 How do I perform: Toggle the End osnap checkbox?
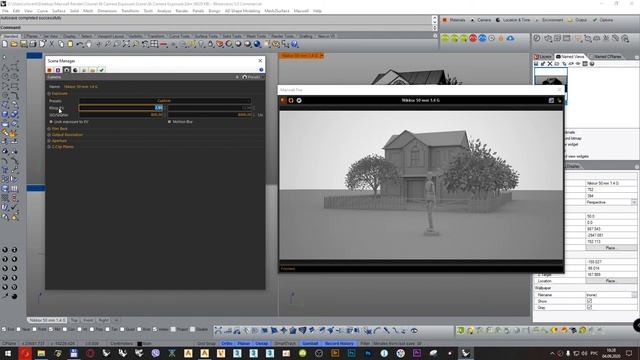pos(4,329)
